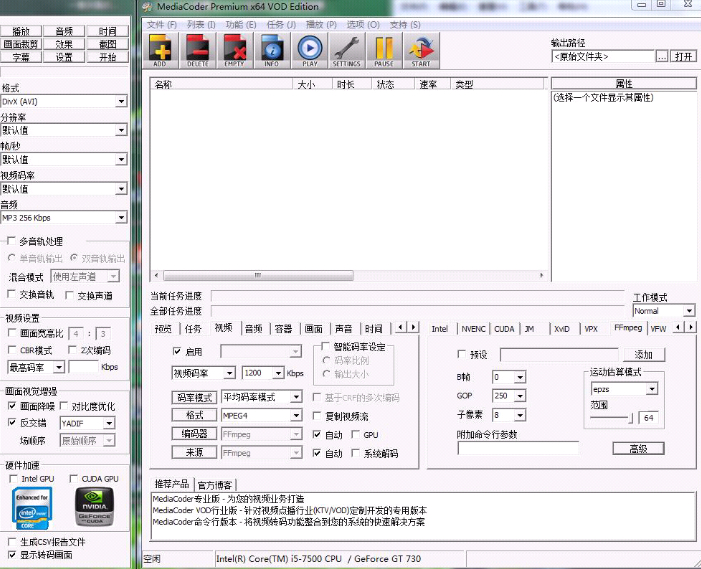Click the EMPTY list toolbar icon

pyautogui.click(x=235, y=50)
